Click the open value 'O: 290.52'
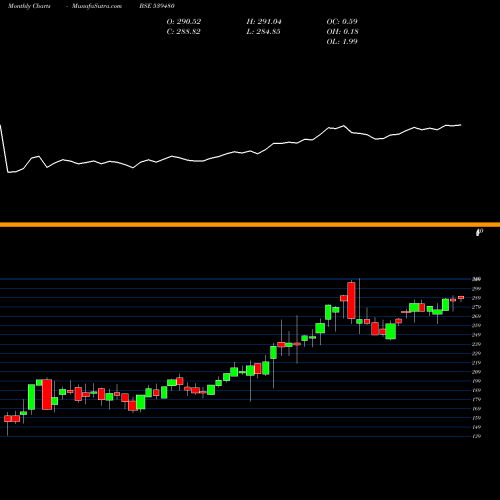The image size is (500, 500). 184,22
